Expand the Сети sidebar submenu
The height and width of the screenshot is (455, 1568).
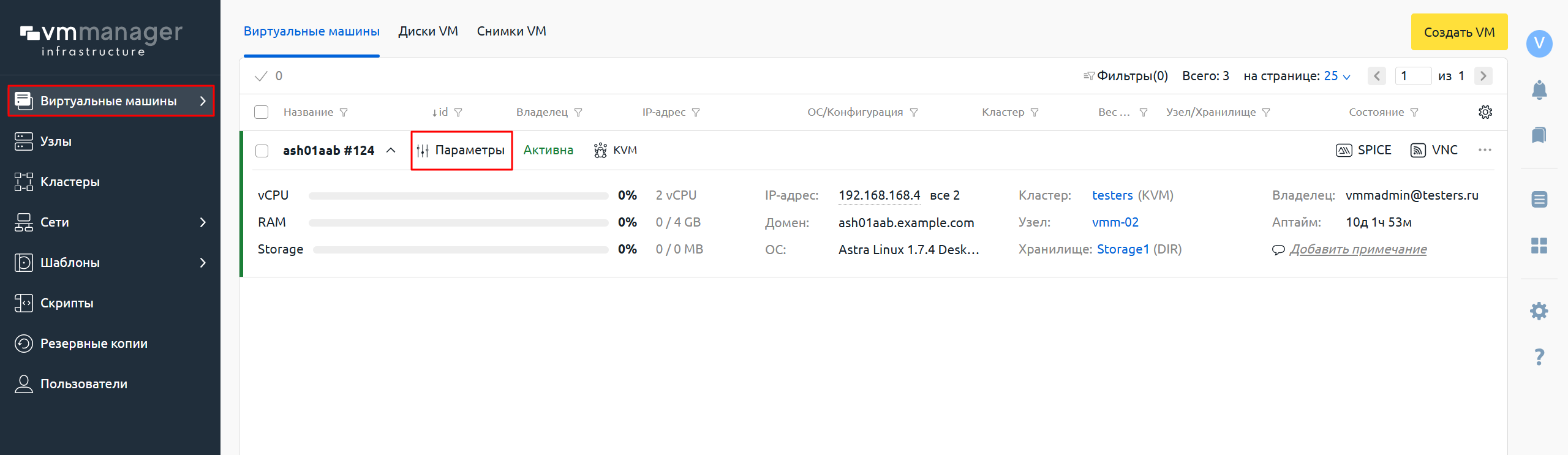203,222
